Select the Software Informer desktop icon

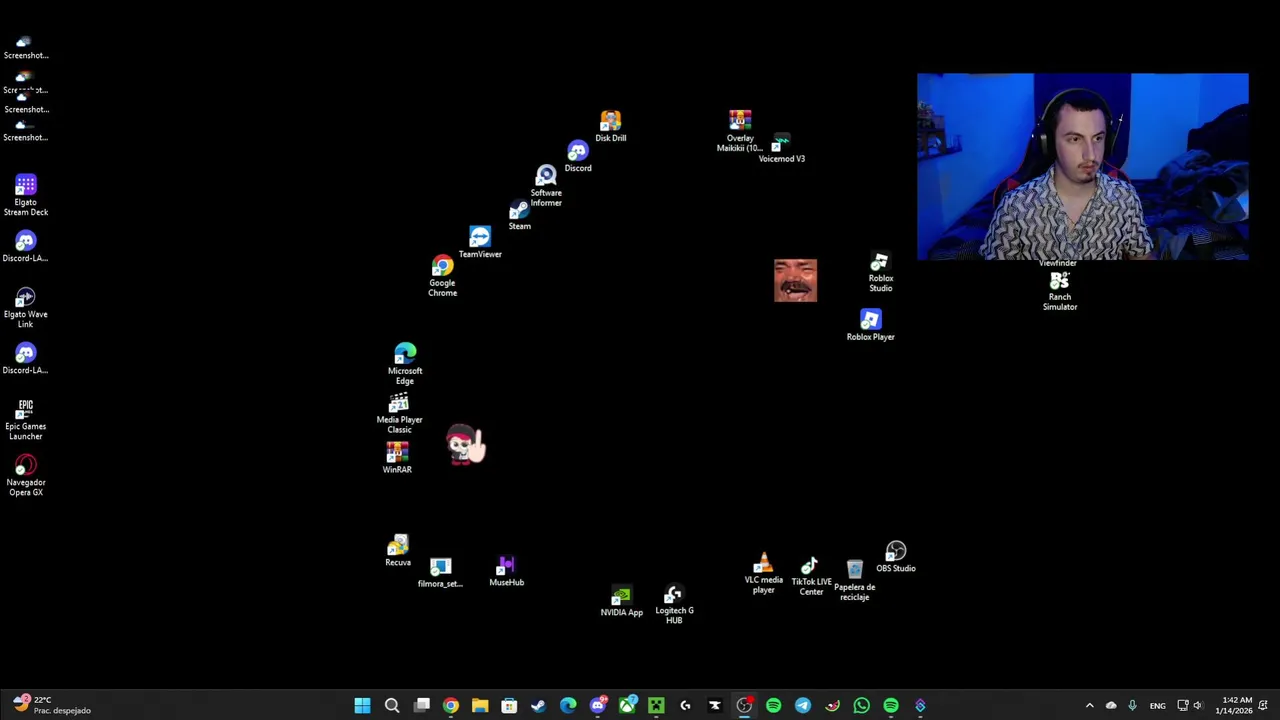546,187
